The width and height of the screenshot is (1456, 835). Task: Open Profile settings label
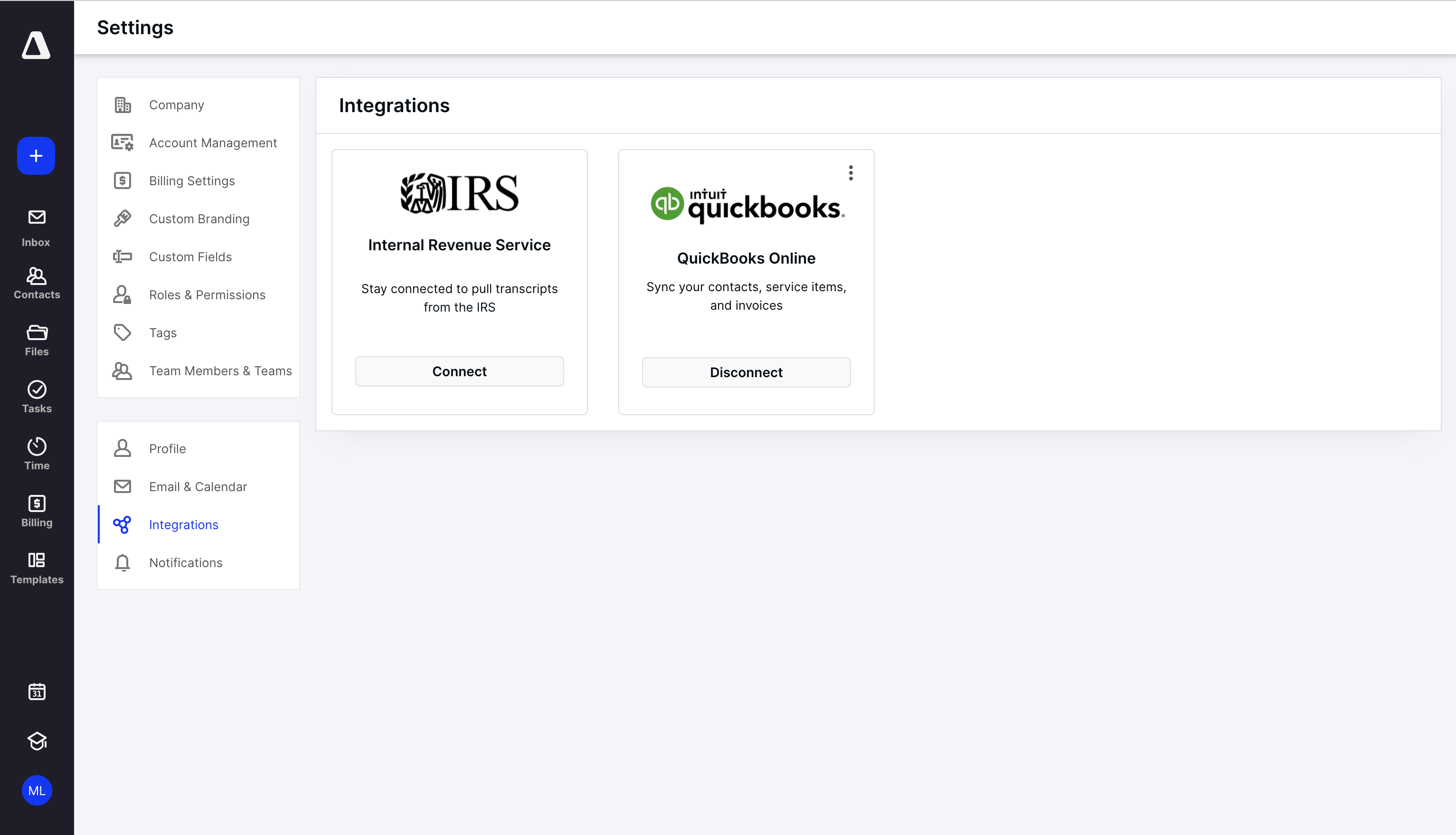(x=167, y=448)
